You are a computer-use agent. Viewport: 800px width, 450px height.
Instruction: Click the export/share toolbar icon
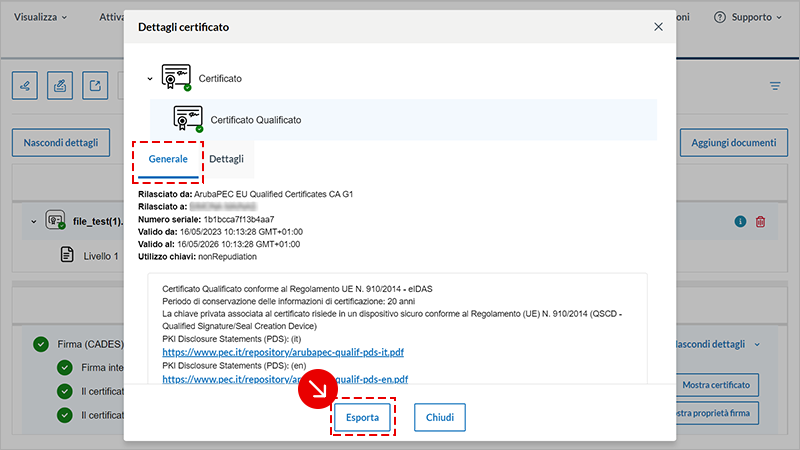[95, 85]
